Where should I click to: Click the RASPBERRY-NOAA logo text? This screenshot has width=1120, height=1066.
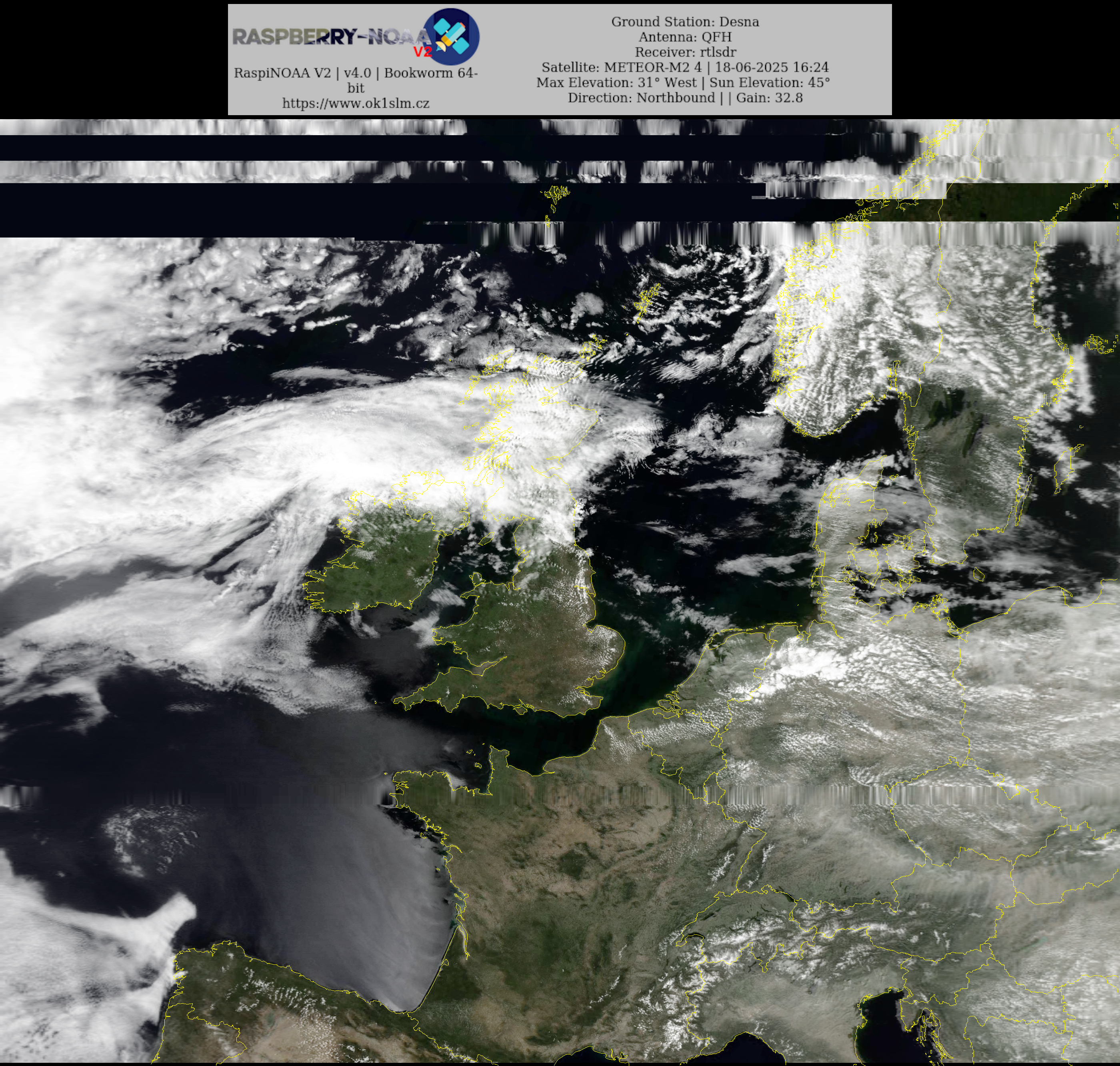click(332, 37)
